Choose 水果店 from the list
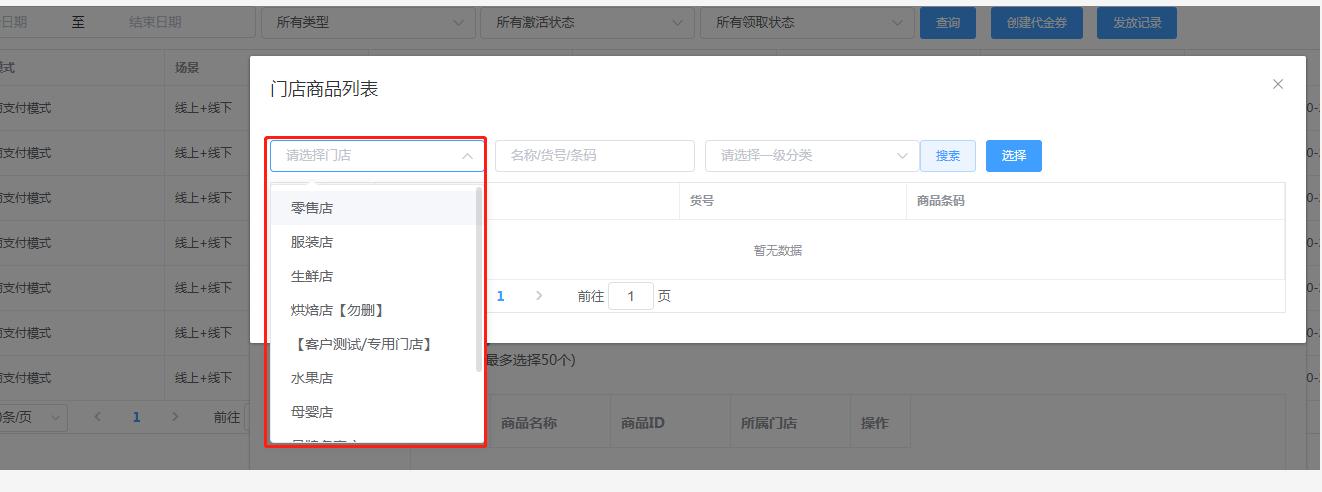The width and height of the screenshot is (1322, 492). click(x=377, y=378)
